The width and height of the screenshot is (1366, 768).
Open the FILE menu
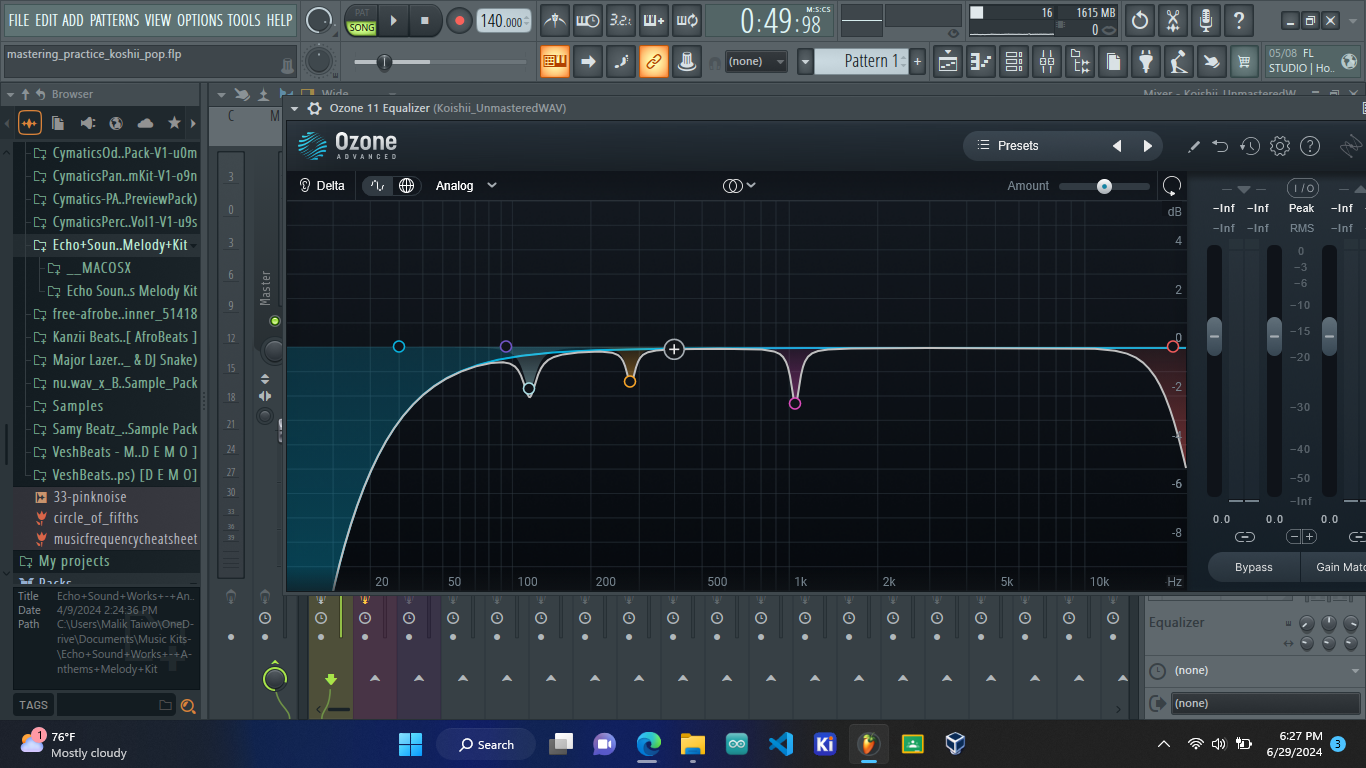click(x=19, y=20)
